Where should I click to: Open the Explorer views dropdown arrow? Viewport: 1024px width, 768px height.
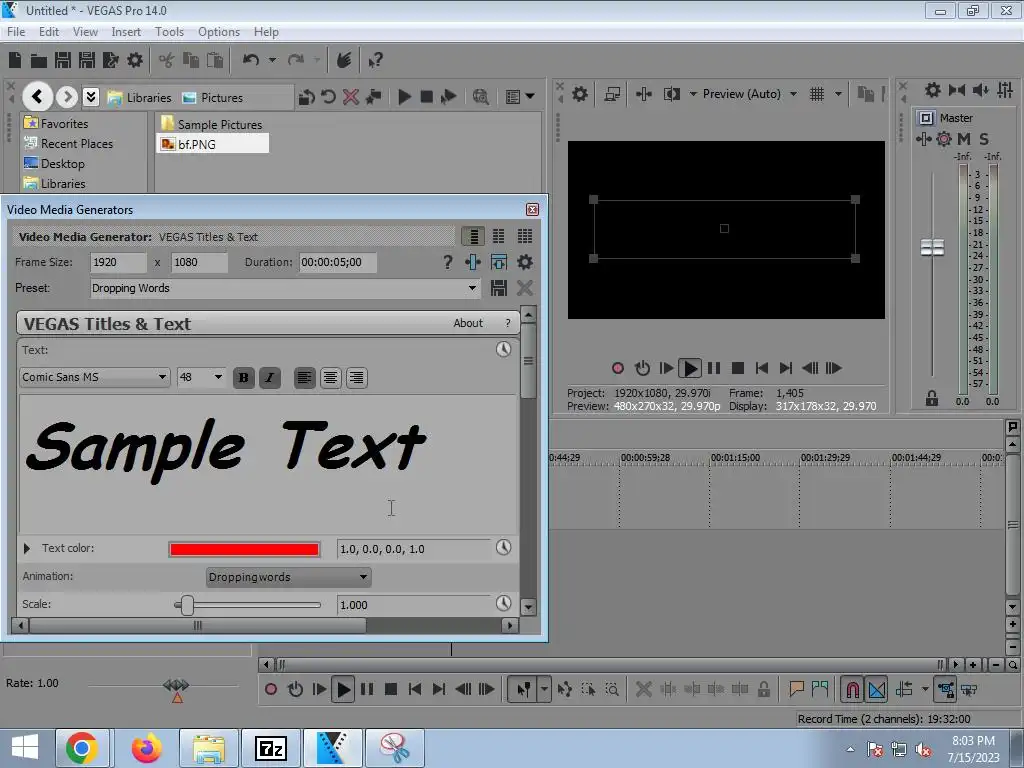pyautogui.click(x=530, y=97)
